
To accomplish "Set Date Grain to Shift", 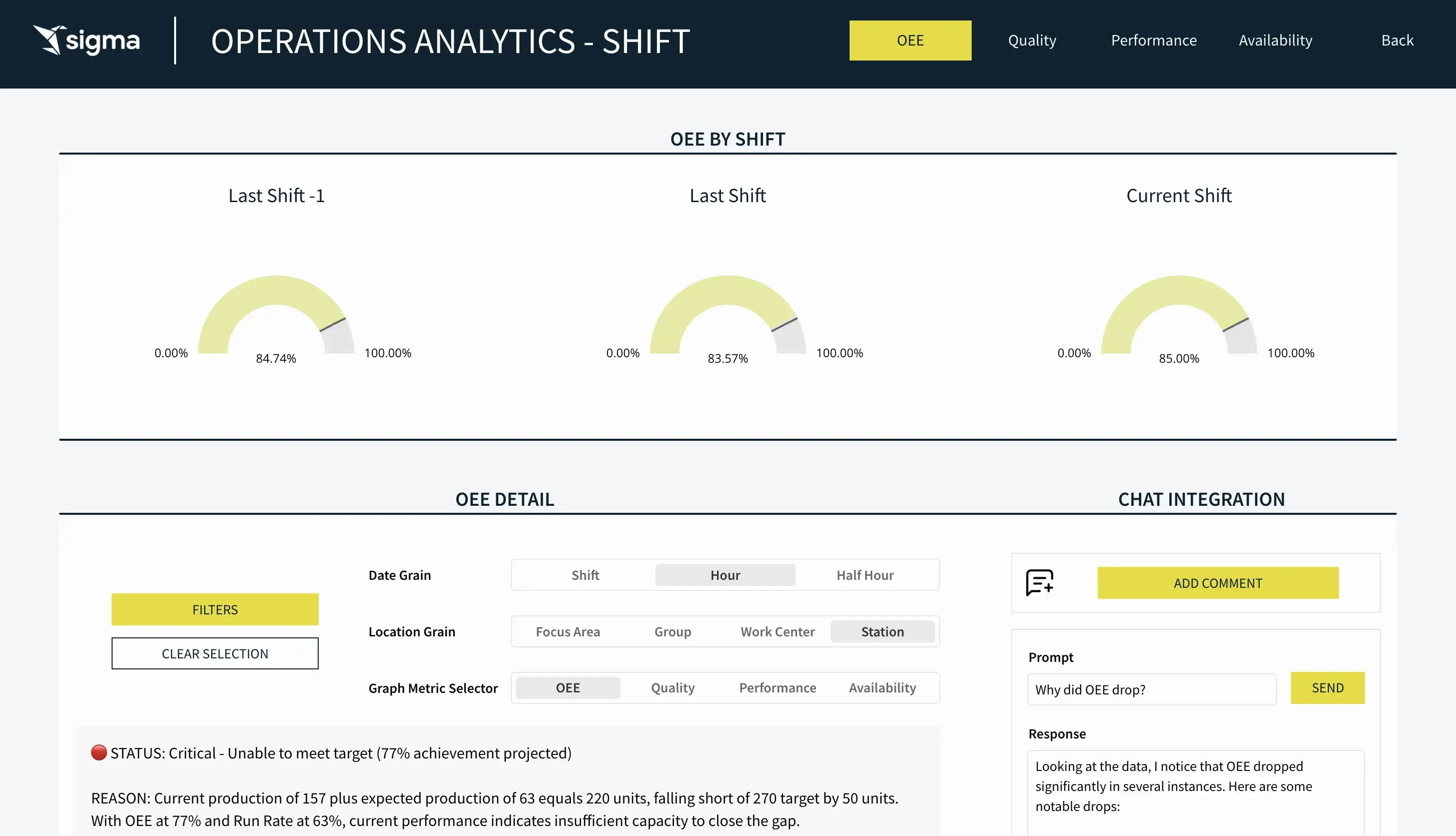I will pos(585,575).
